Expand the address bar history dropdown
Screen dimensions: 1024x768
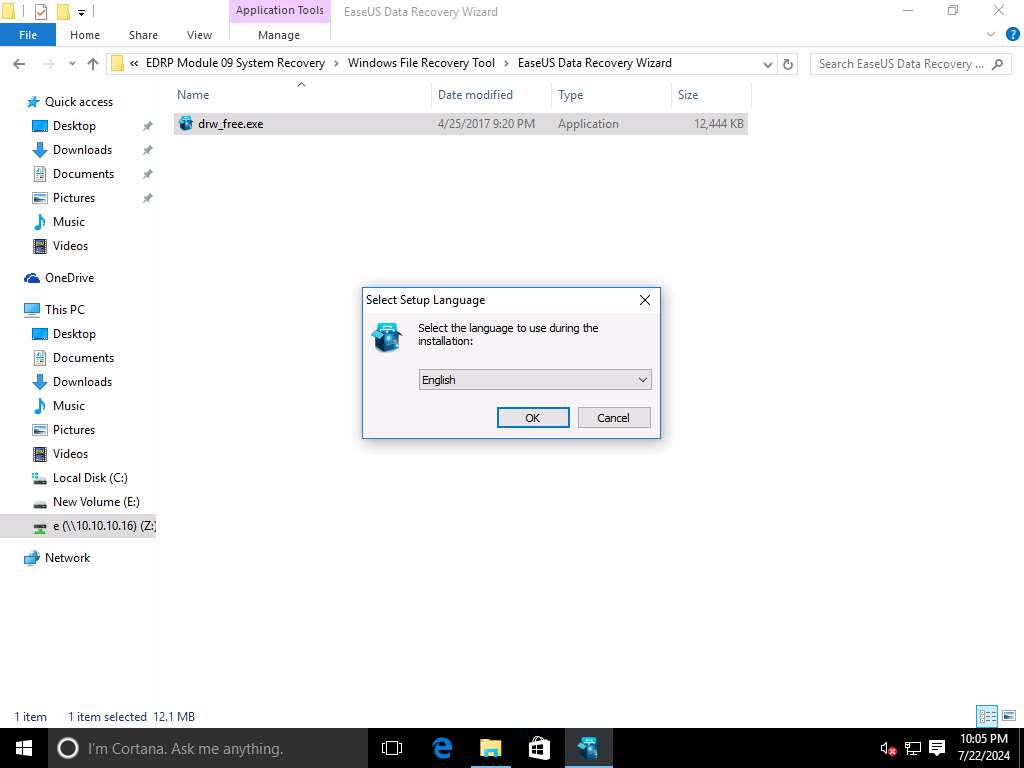tap(767, 64)
